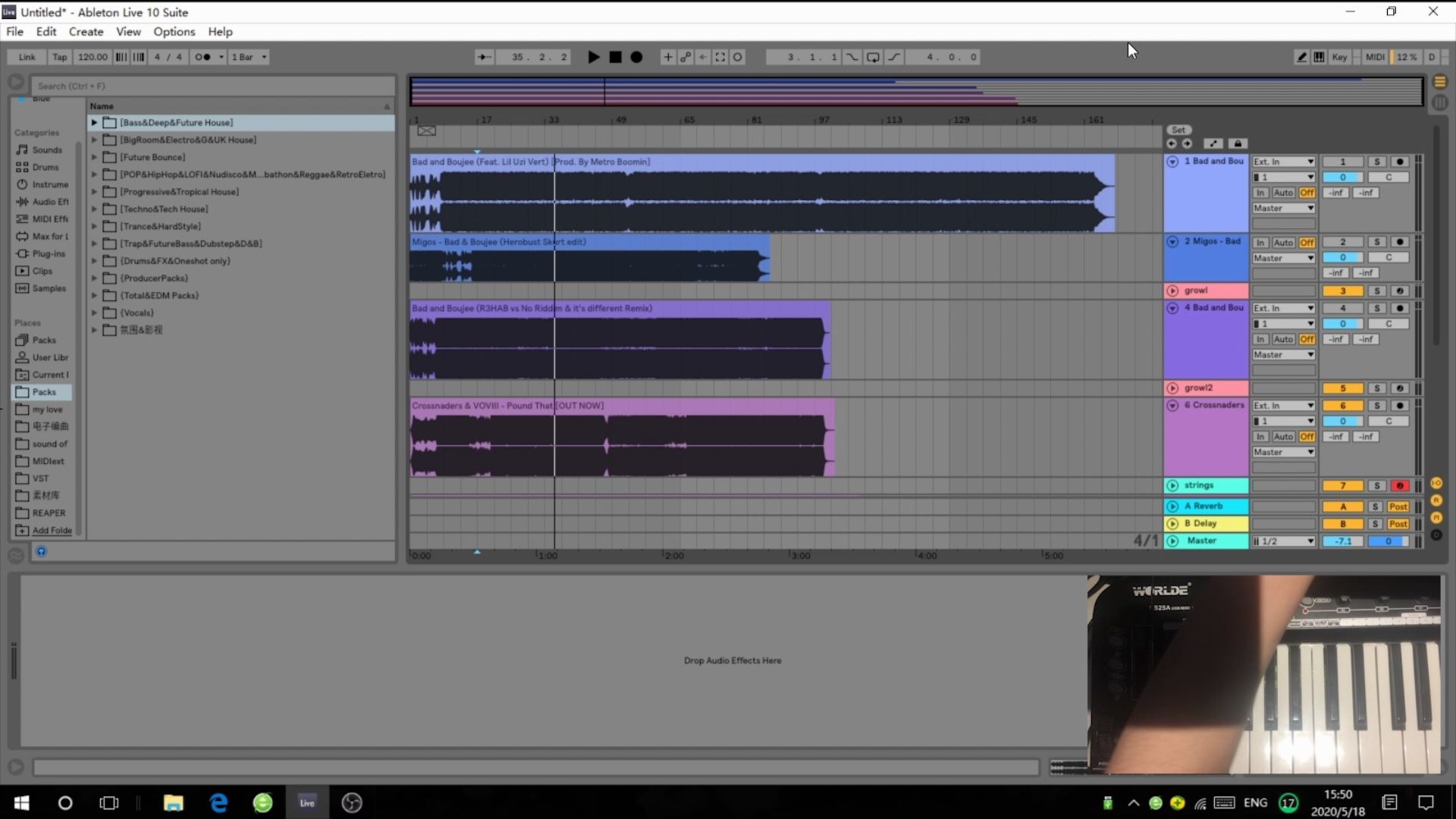The height and width of the screenshot is (819, 1456).
Task: Click the Phase Nudge Down icon
Action: coord(121,57)
